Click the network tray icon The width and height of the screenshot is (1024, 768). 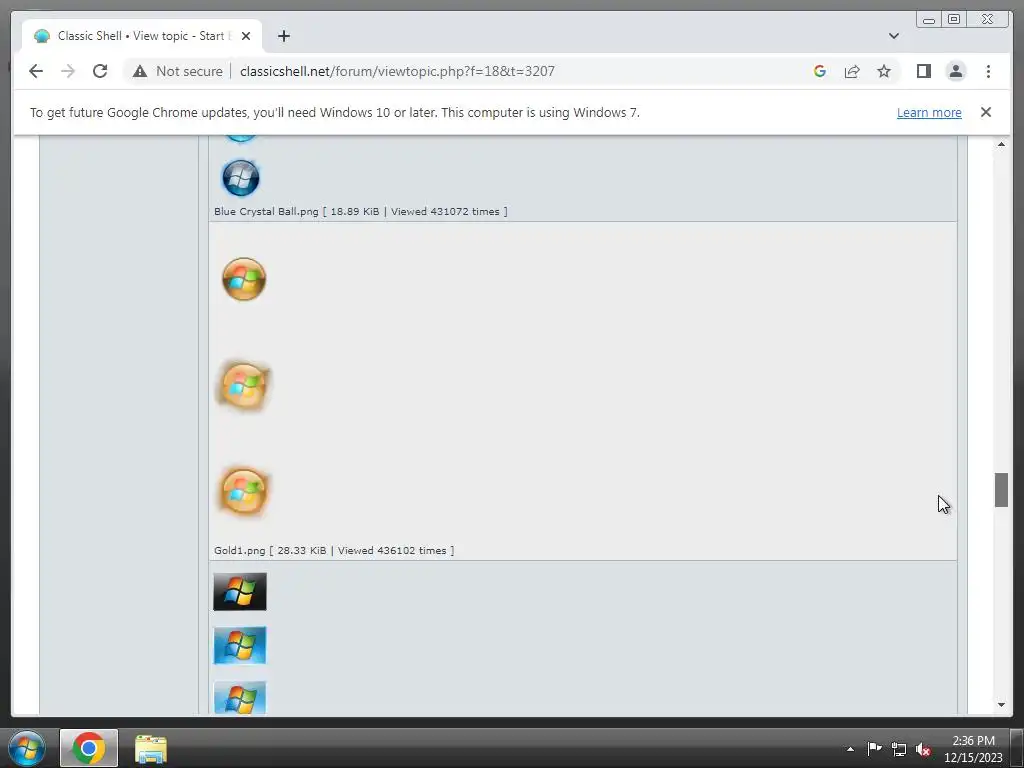tap(899, 749)
